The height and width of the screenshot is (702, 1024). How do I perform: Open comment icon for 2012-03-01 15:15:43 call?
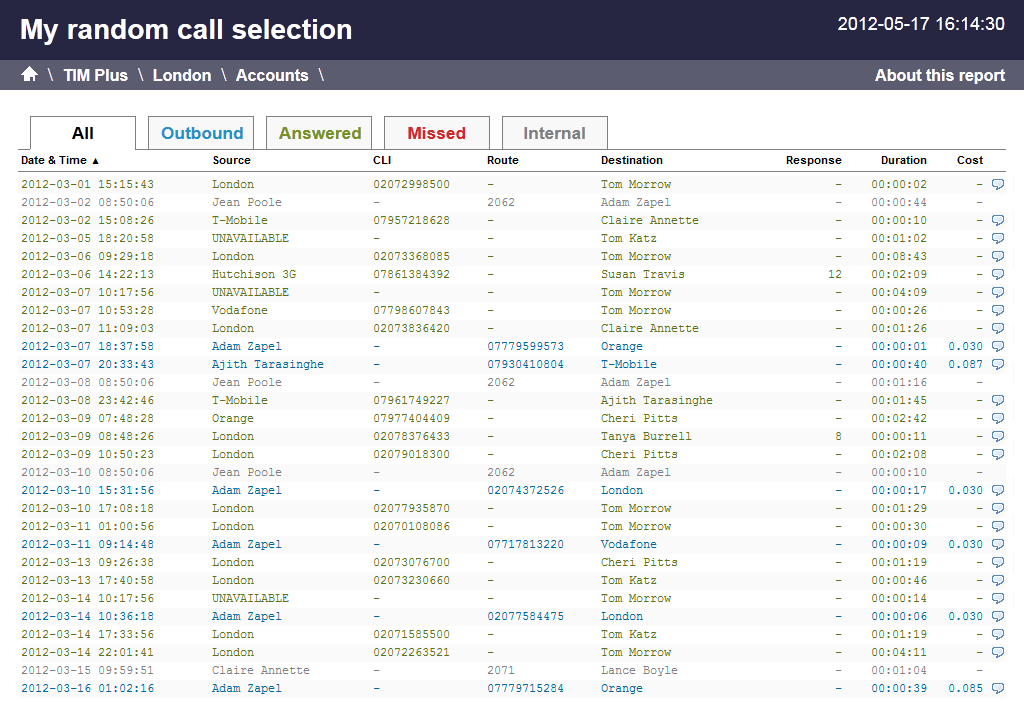pyautogui.click(x=997, y=184)
